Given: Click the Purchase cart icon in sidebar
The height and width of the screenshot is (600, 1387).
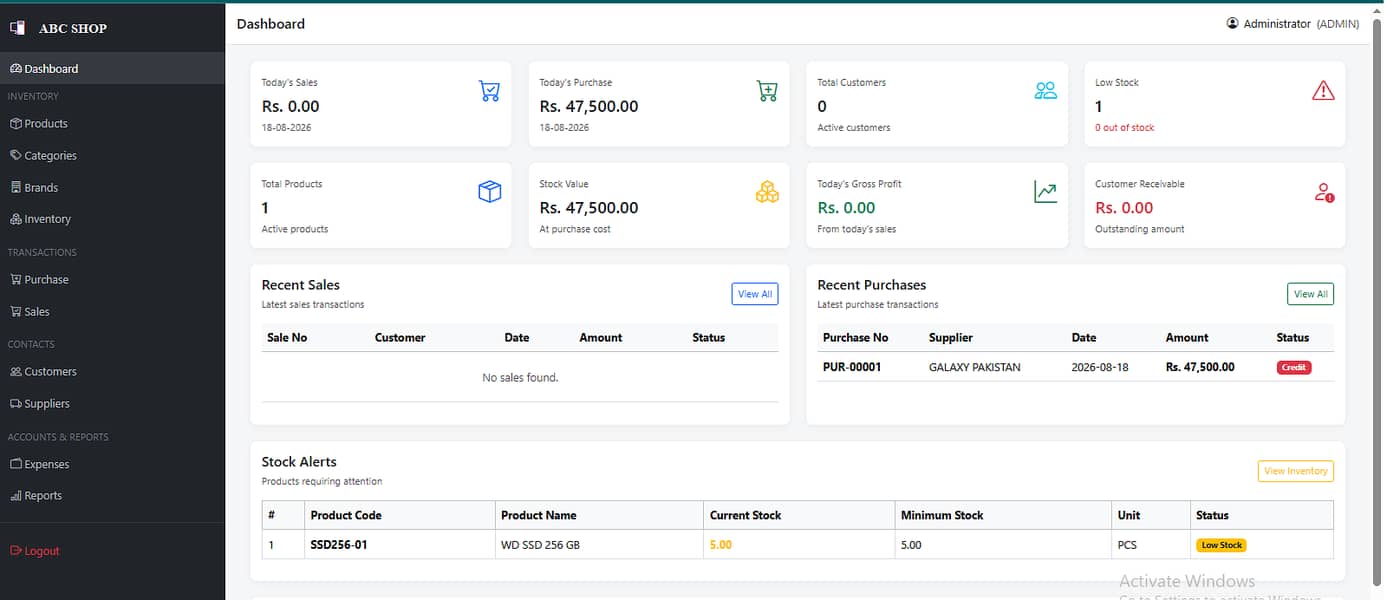Looking at the screenshot, I should [x=16, y=280].
